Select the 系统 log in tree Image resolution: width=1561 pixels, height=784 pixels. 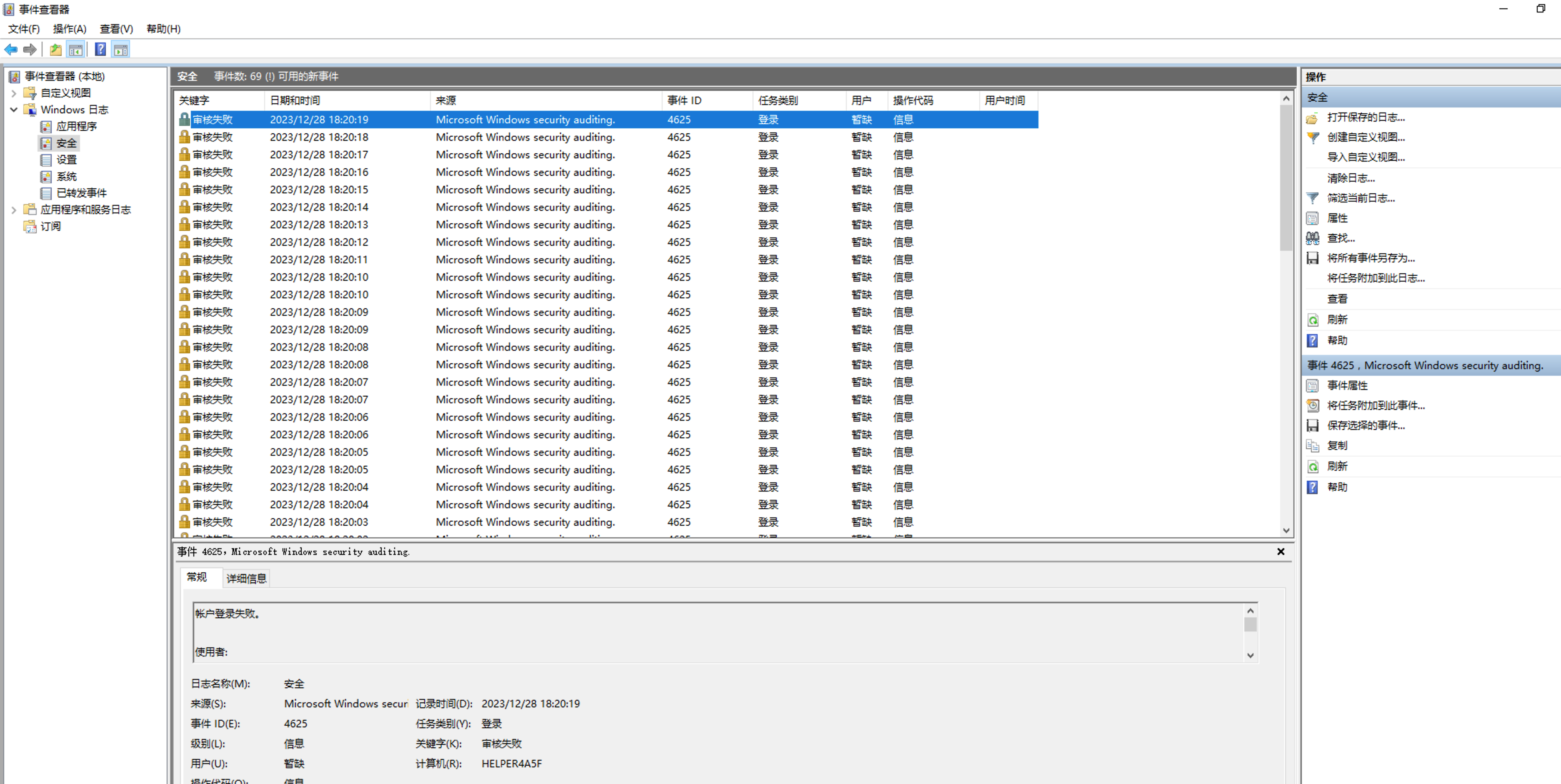[66, 176]
